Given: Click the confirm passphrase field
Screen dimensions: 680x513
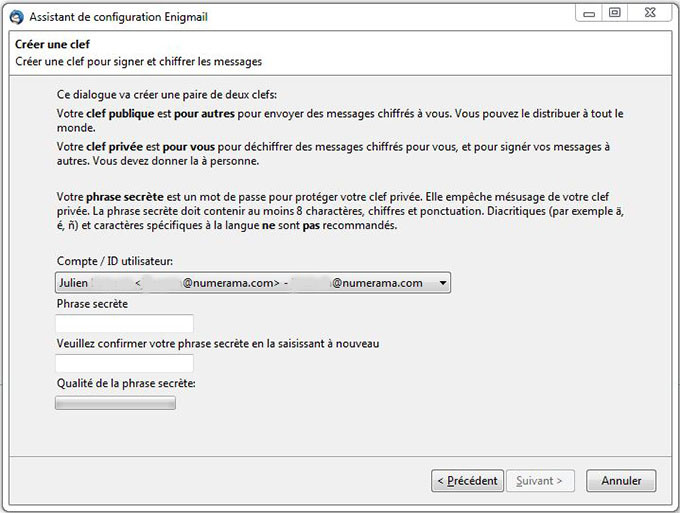Looking at the screenshot, I should [124, 363].
